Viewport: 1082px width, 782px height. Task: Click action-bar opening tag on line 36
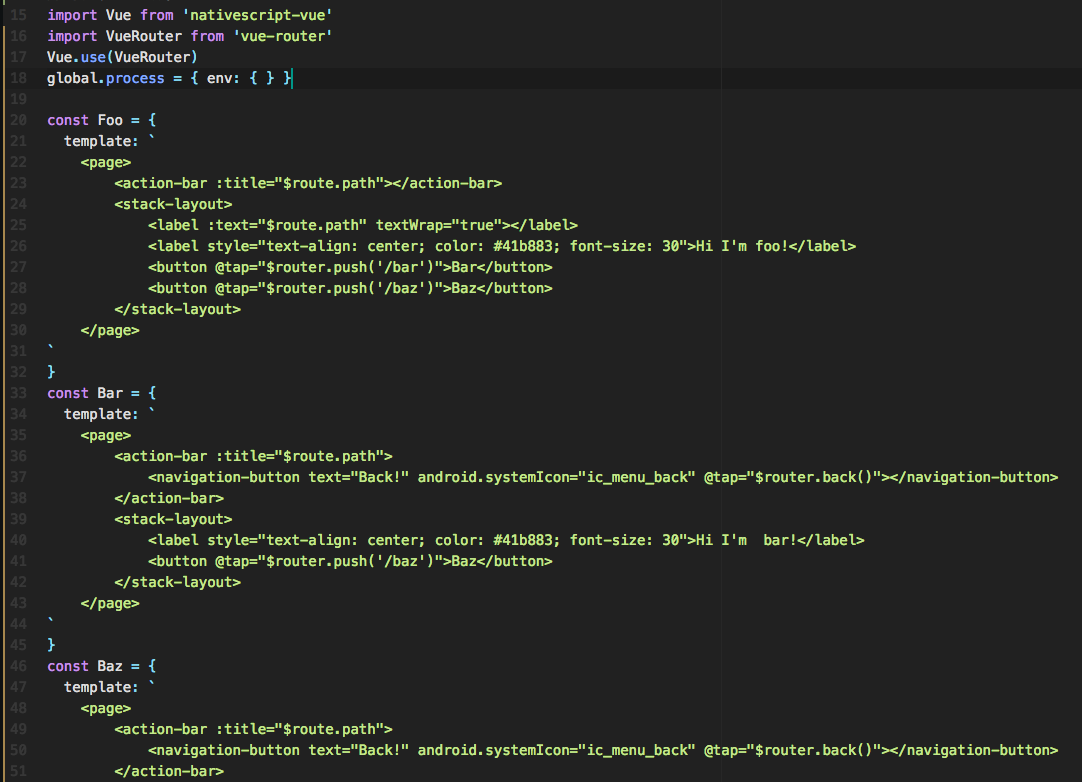click(253, 456)
